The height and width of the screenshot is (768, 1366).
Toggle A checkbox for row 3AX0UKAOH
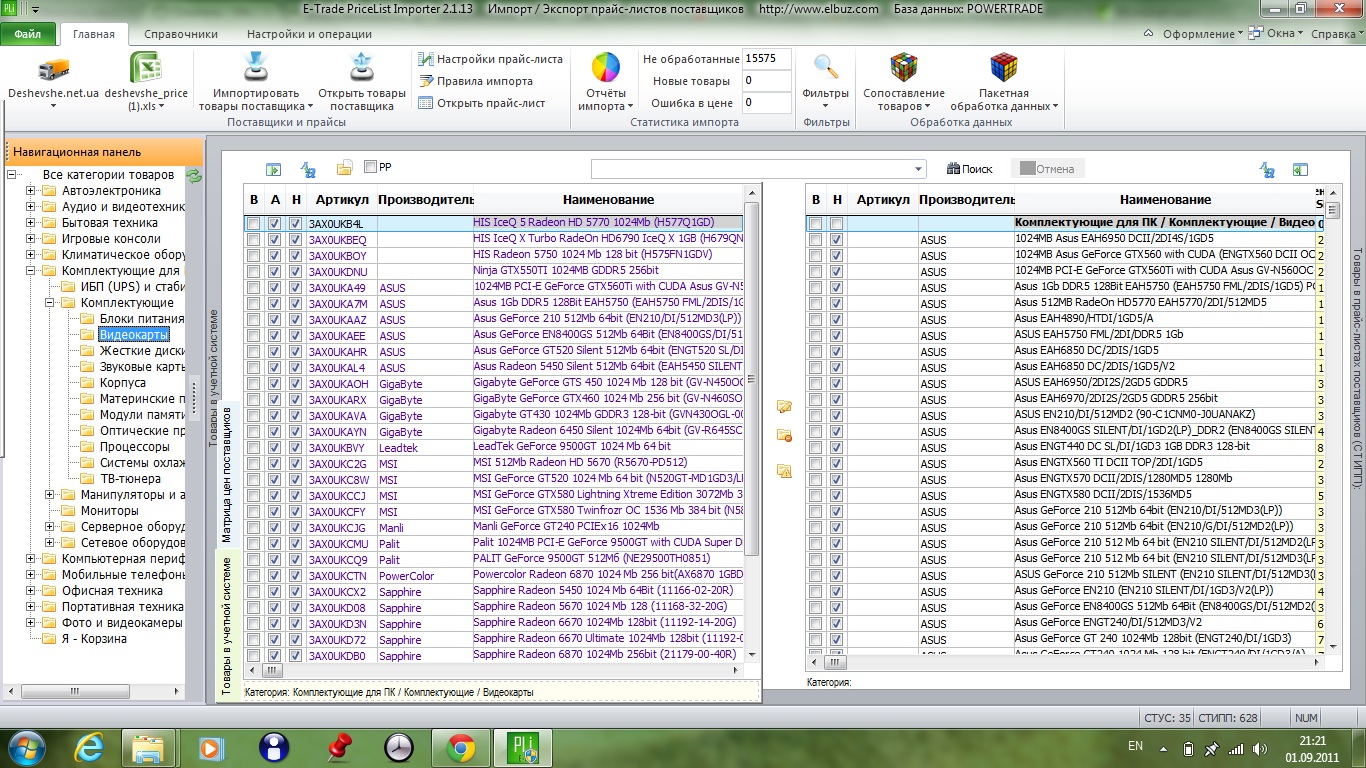click(x=274, y=384)
